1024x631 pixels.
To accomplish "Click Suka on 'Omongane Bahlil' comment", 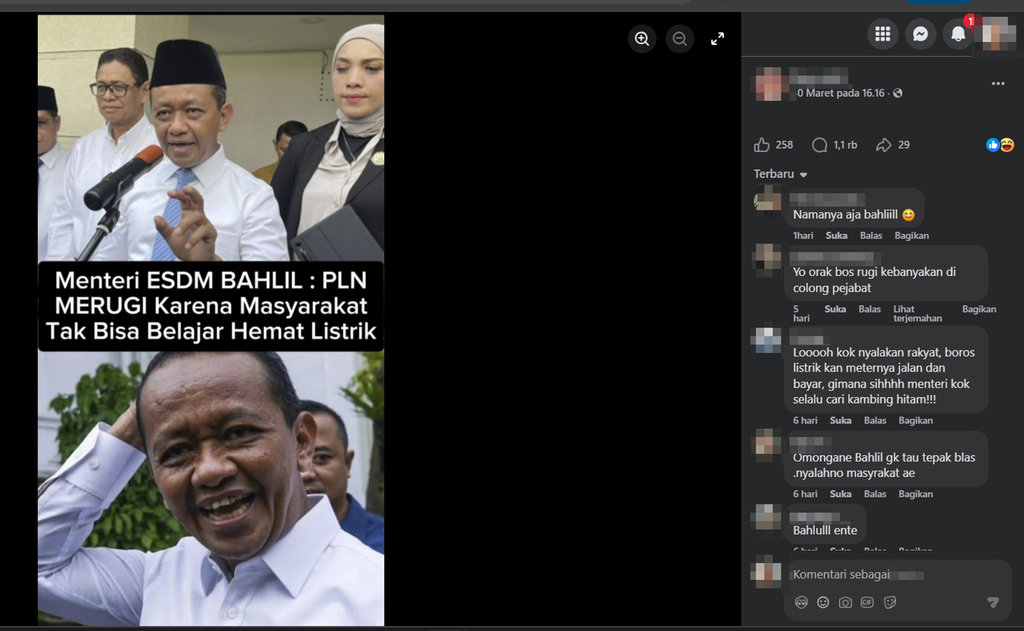I will [840, 494].
